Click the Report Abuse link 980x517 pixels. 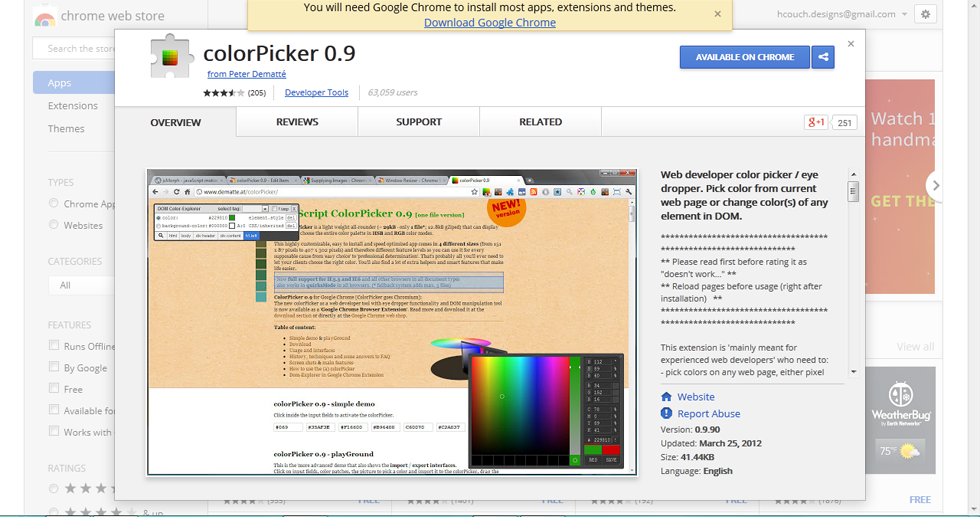pos(709,413)
